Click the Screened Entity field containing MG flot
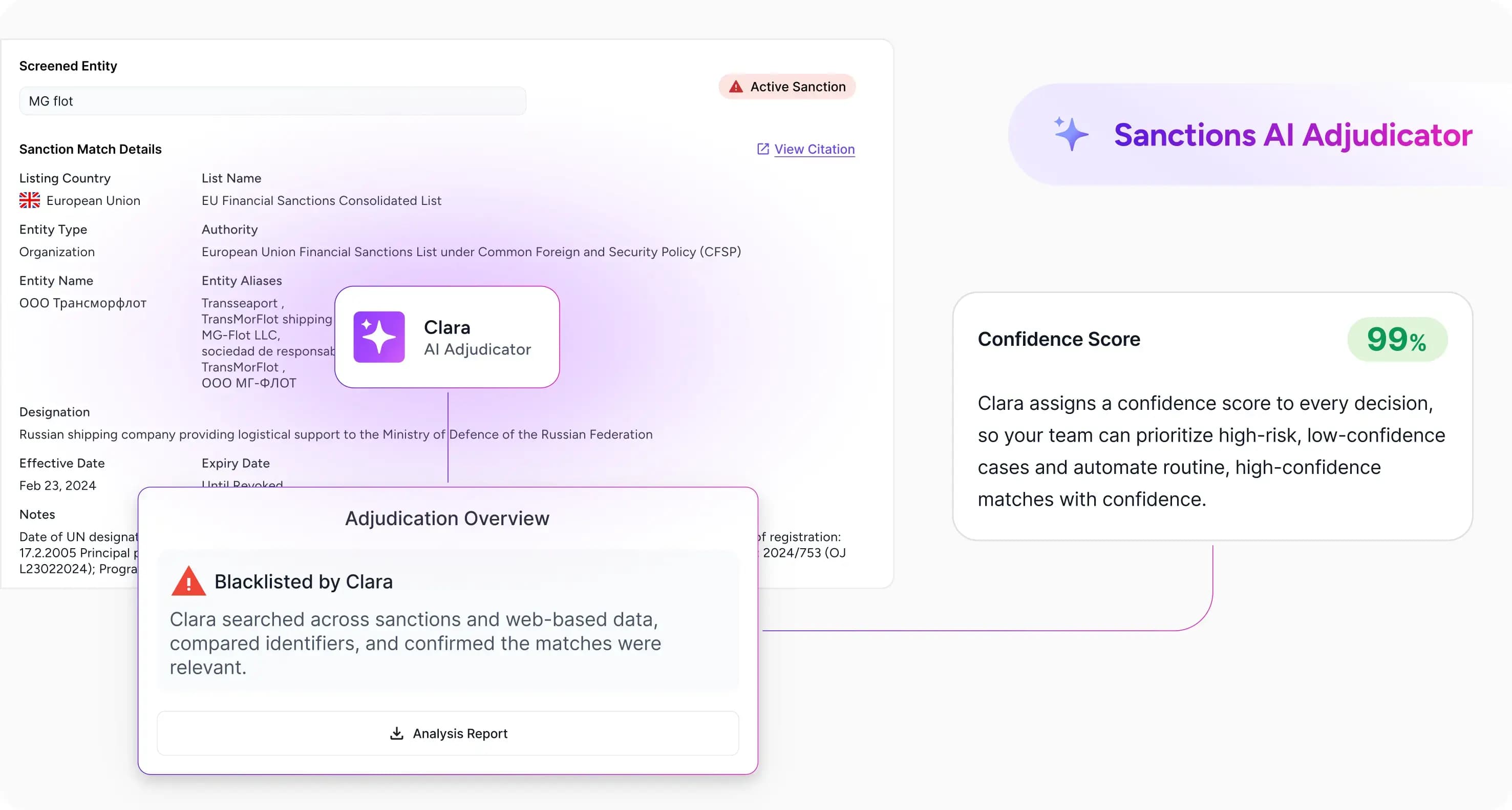Screen dimensions: 1512x810 [x=272, y=101]
